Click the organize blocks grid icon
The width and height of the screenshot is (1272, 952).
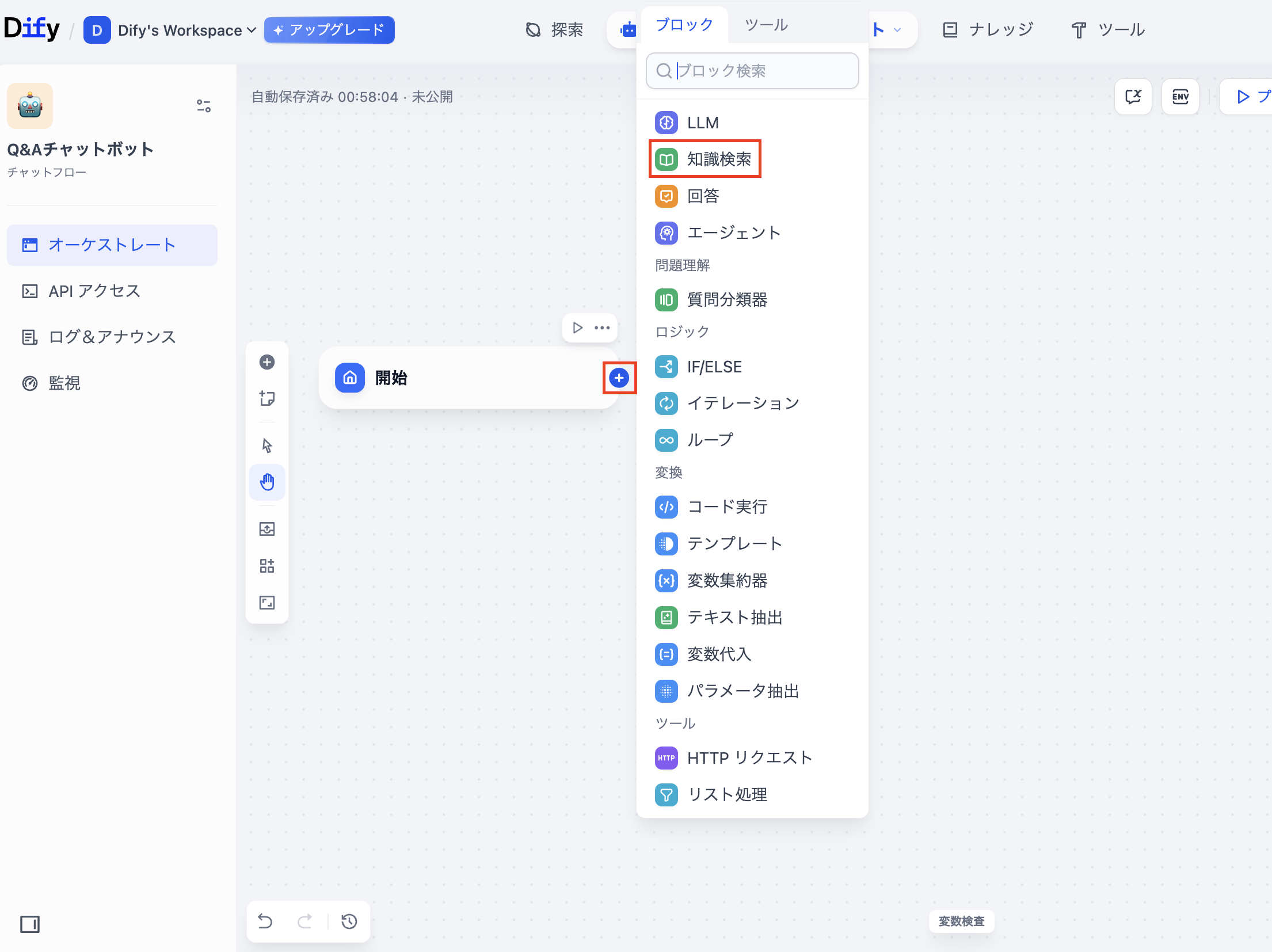pos(267,566)
